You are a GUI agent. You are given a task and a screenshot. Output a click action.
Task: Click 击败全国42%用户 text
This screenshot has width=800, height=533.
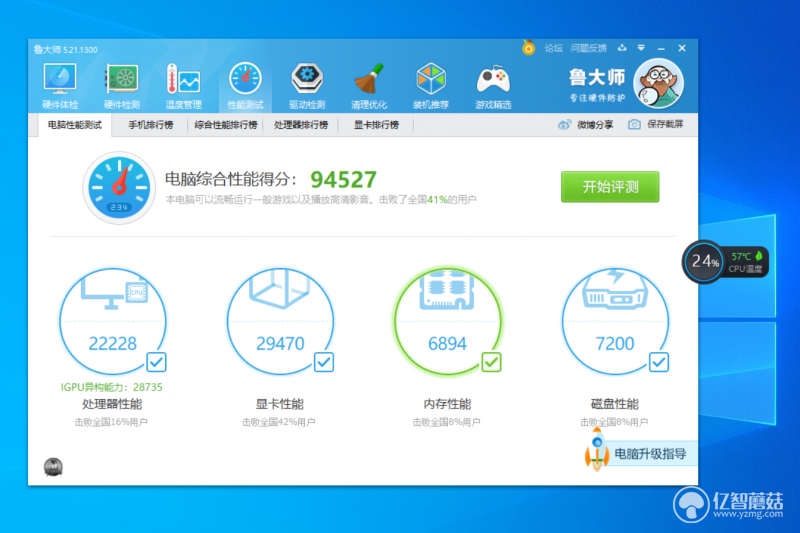(x=279, y=422)
